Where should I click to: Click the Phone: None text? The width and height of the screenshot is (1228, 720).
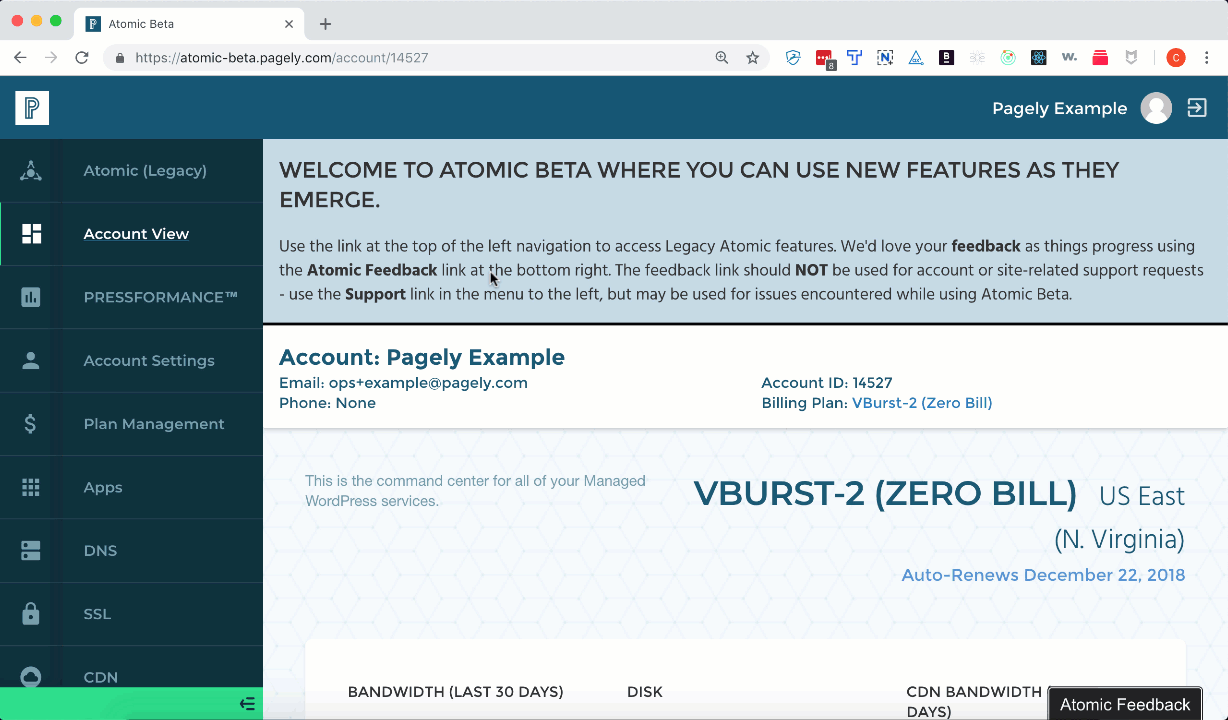327,403
